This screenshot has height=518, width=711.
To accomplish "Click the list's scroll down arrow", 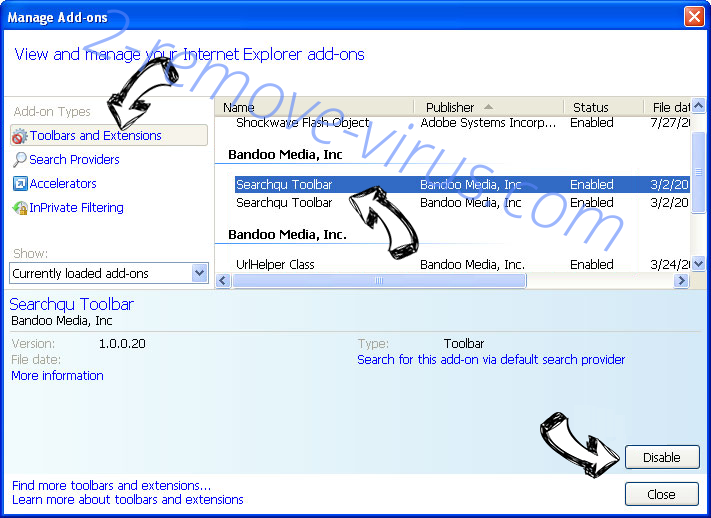I will [x=699, y=264].
